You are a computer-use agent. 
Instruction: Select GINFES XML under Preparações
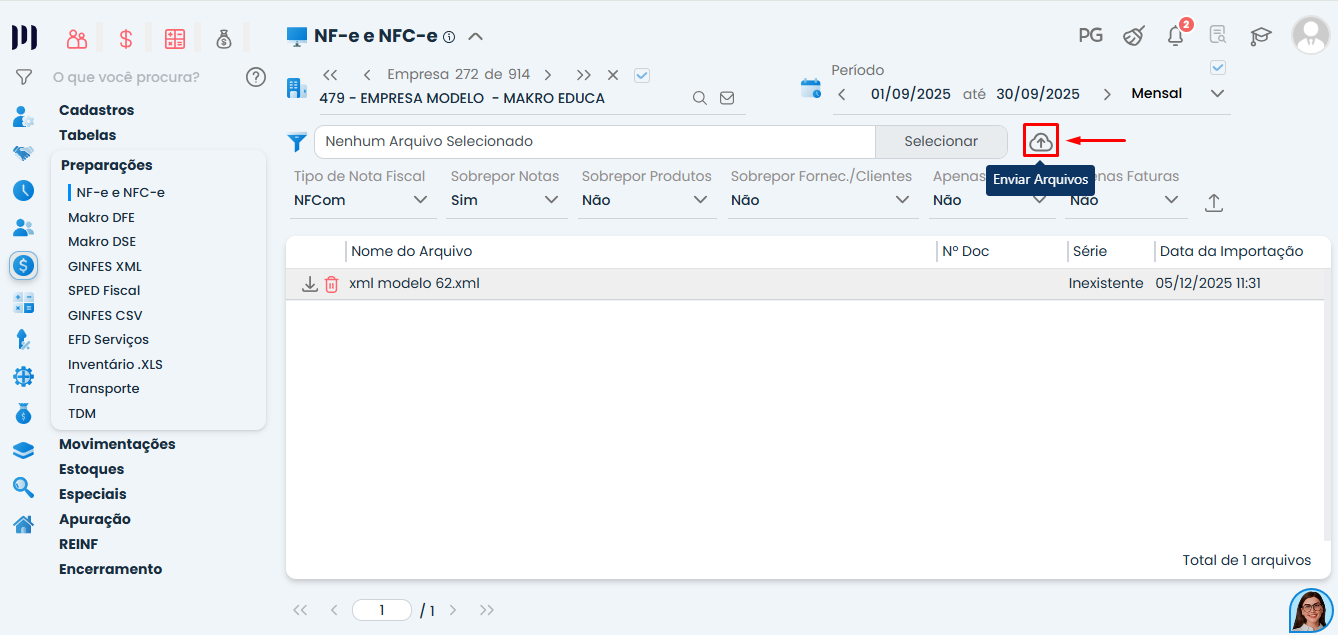105,266
